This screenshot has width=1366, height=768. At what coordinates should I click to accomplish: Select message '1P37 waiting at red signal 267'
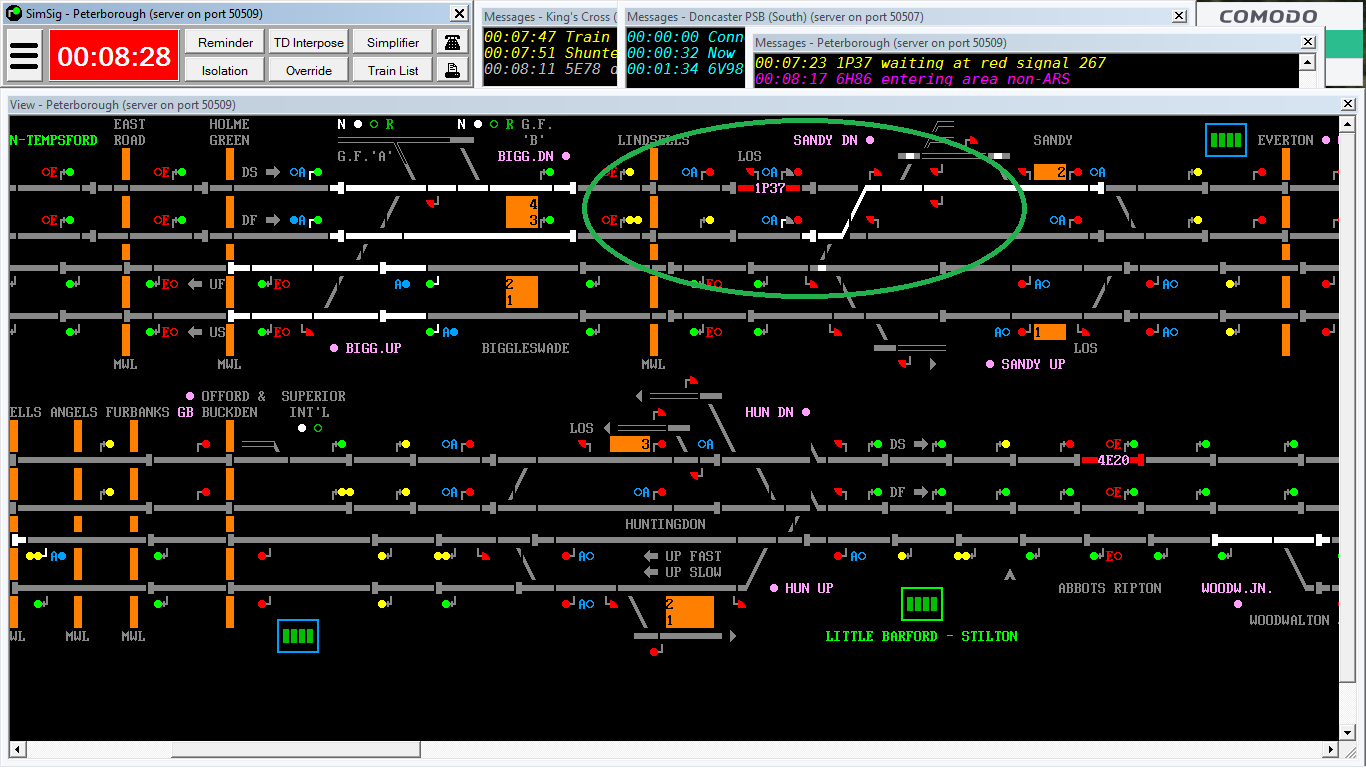tap(931, 62)
